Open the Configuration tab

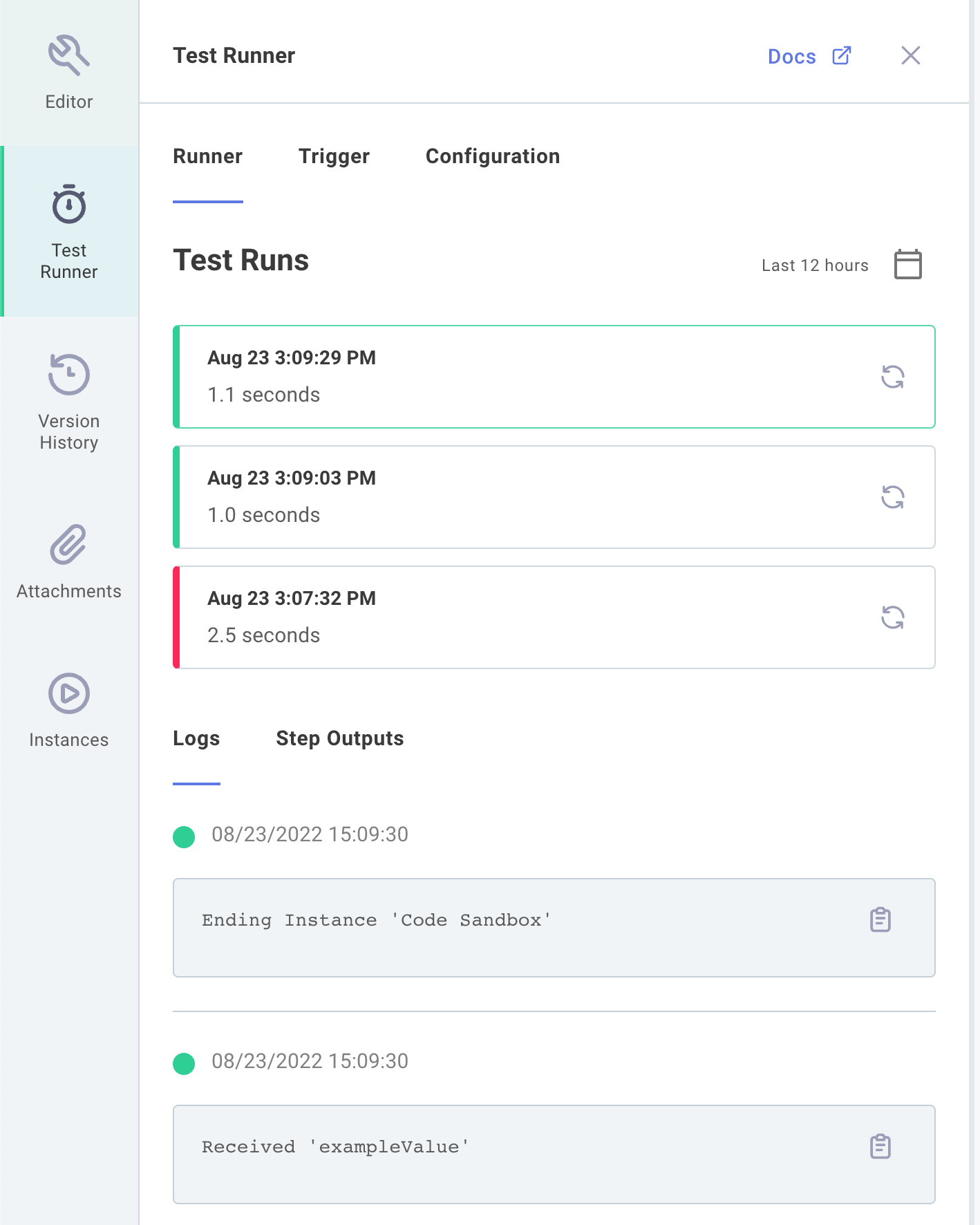click(493, 156)
